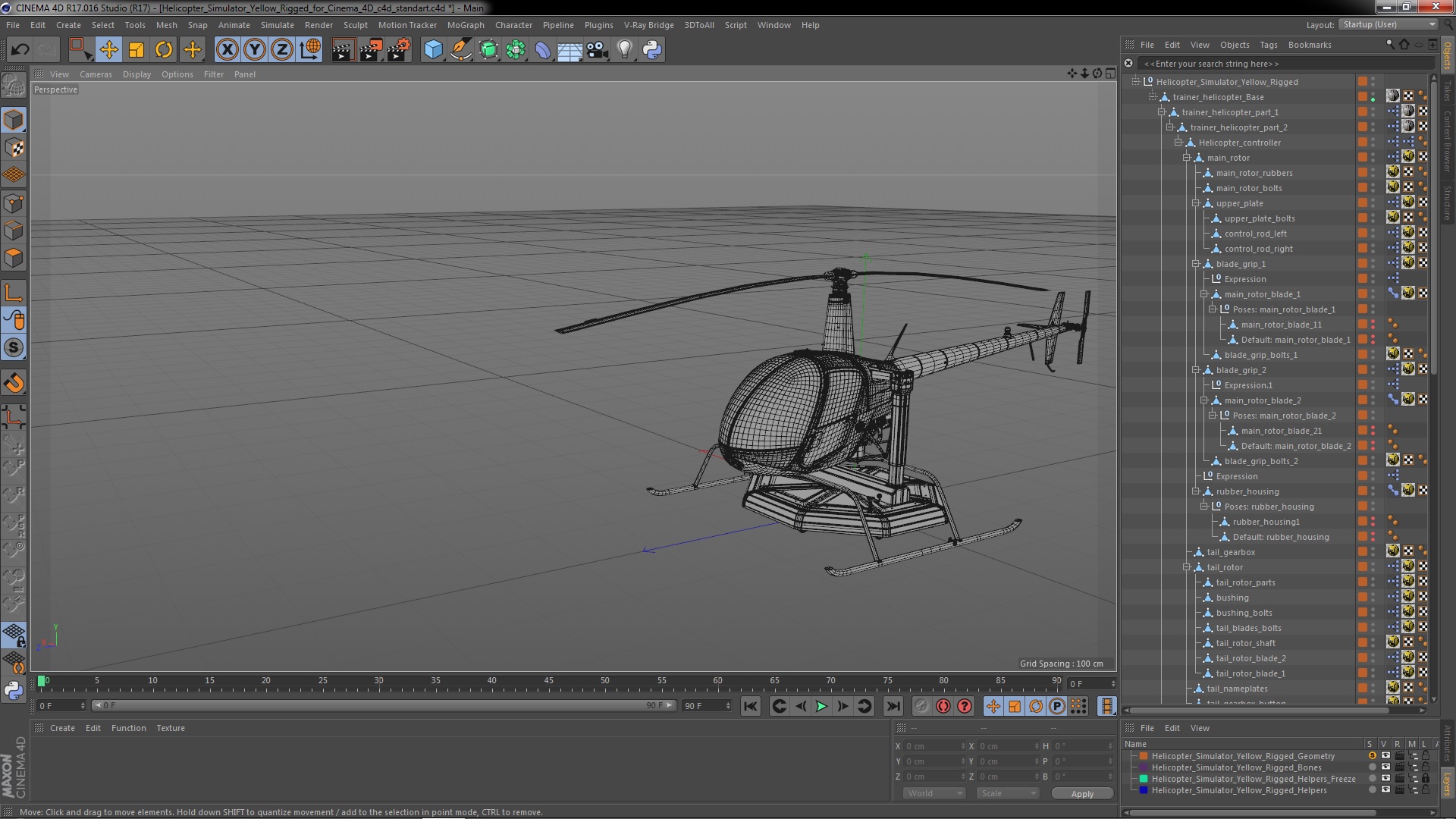This screenshot has height=819, width=1456.
Task: Add a Floor environment object
Action: pyautogui.click(x=570, y=50)
